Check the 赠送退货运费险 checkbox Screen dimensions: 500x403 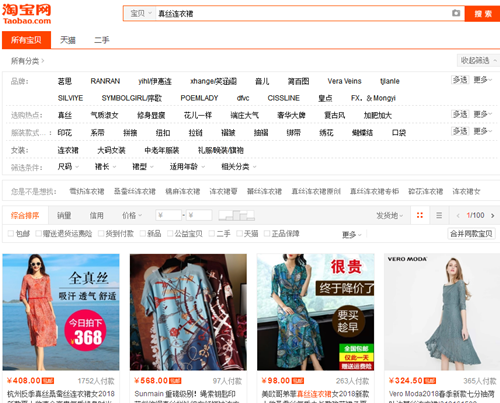tap(38, 234)
